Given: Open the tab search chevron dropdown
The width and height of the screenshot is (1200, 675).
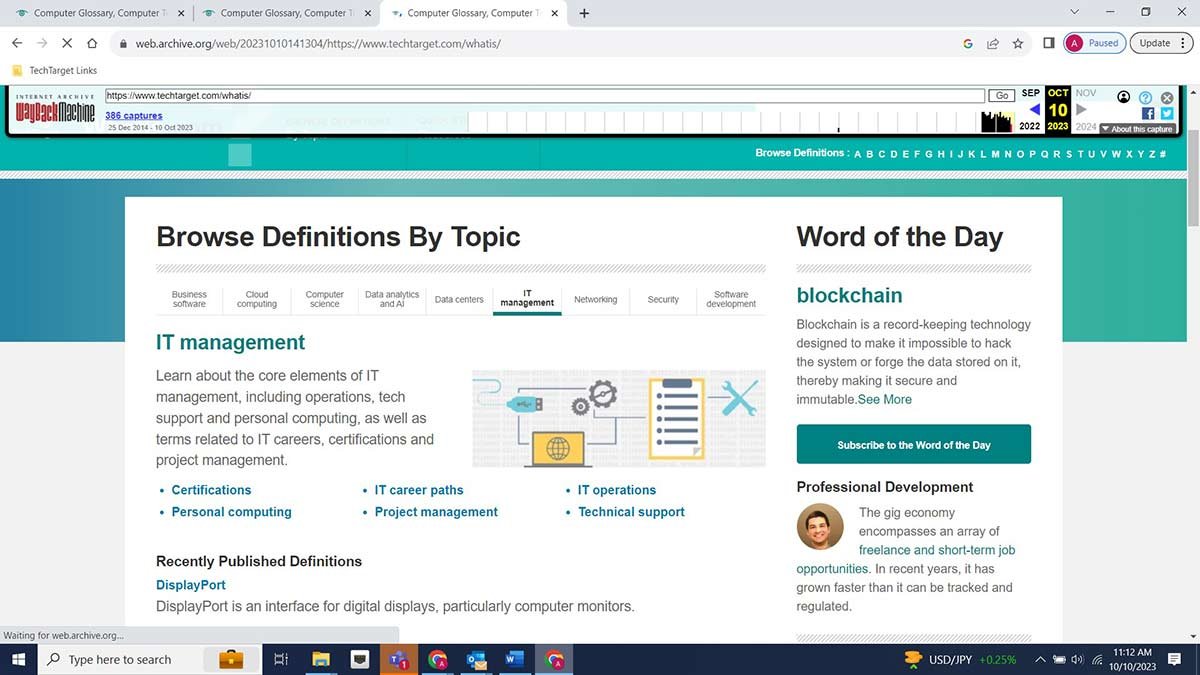Looking at the screenshot, I should [1075, 13].
